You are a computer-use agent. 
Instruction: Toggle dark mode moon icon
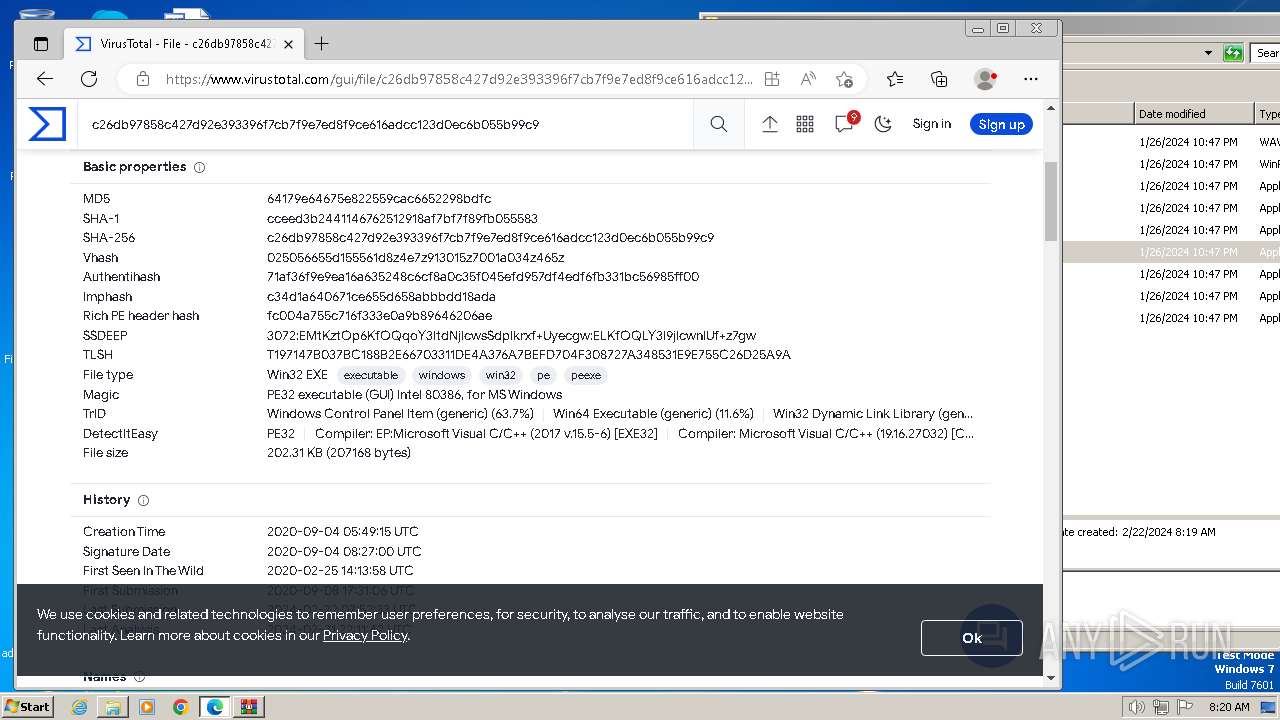[882, 124]
